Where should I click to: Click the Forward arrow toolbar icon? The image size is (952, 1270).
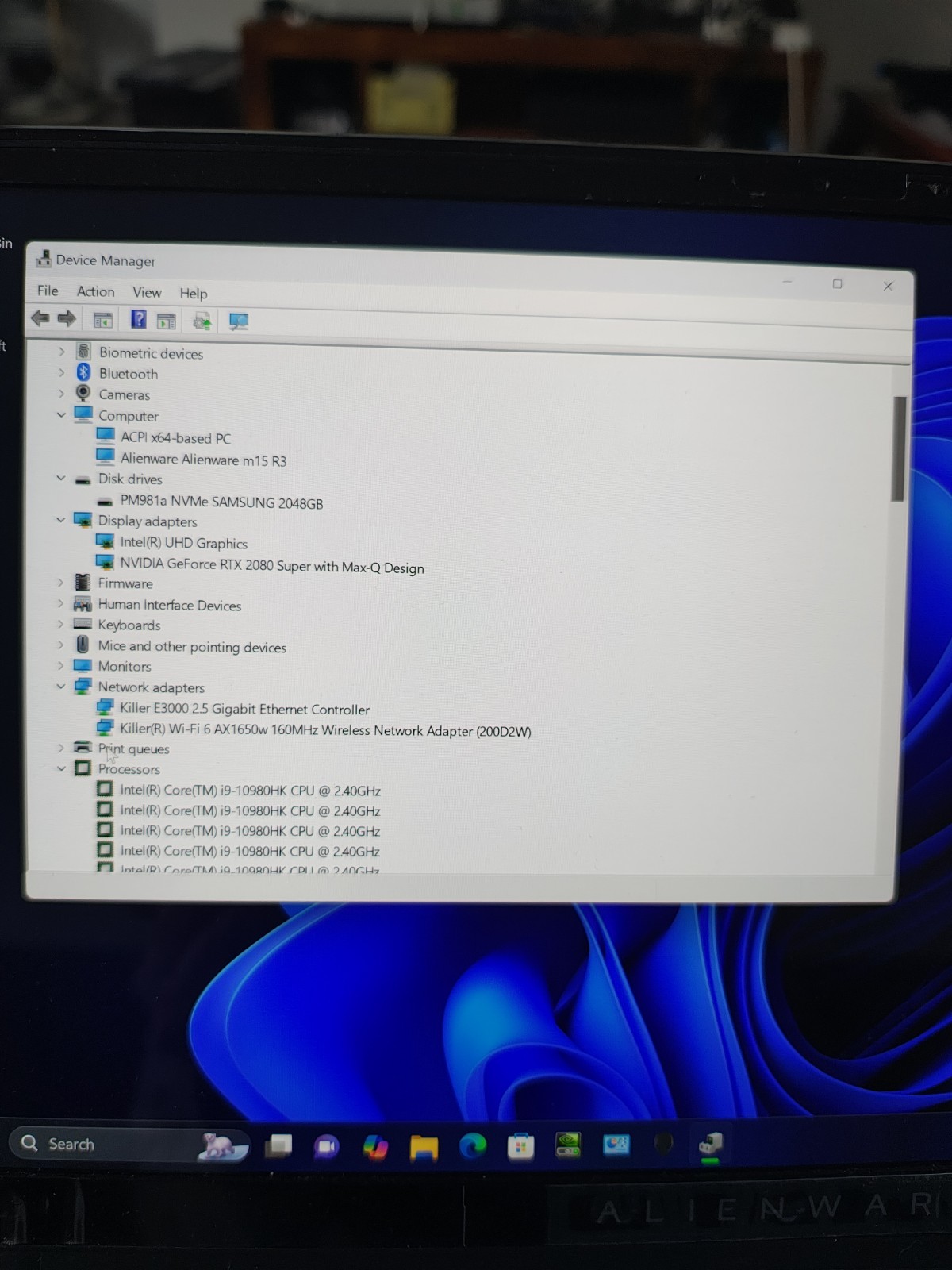point(67,319)
